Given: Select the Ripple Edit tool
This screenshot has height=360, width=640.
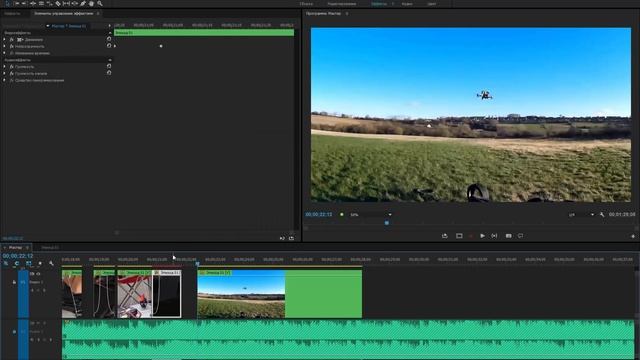Looking at the screenshot, I should click(33, 3).
